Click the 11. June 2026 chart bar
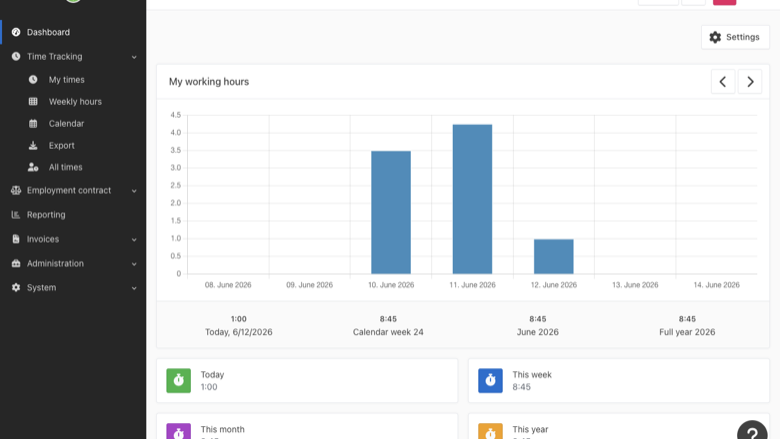The image size is (780, 439). coord(472,199)
